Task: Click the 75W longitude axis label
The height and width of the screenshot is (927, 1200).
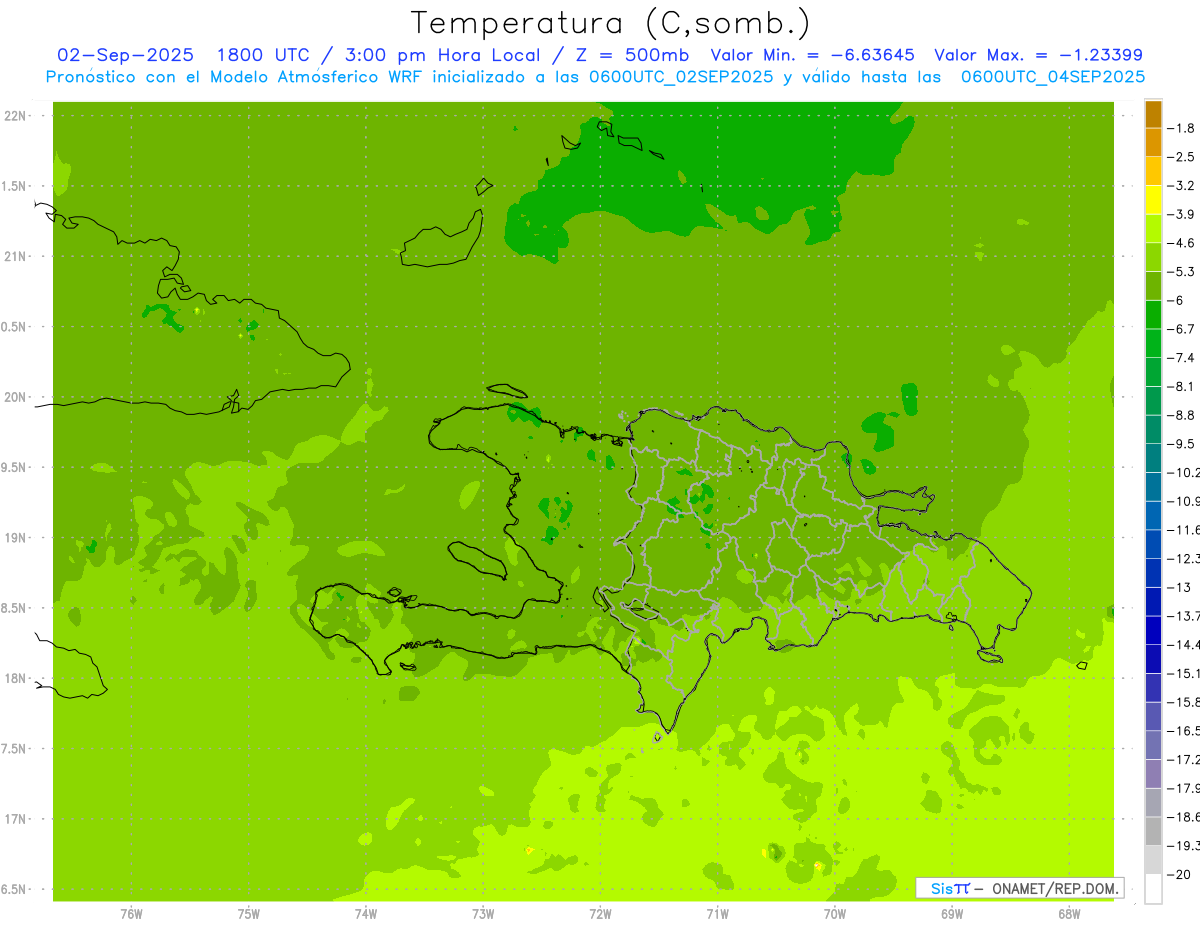Action: pos(249,914)
